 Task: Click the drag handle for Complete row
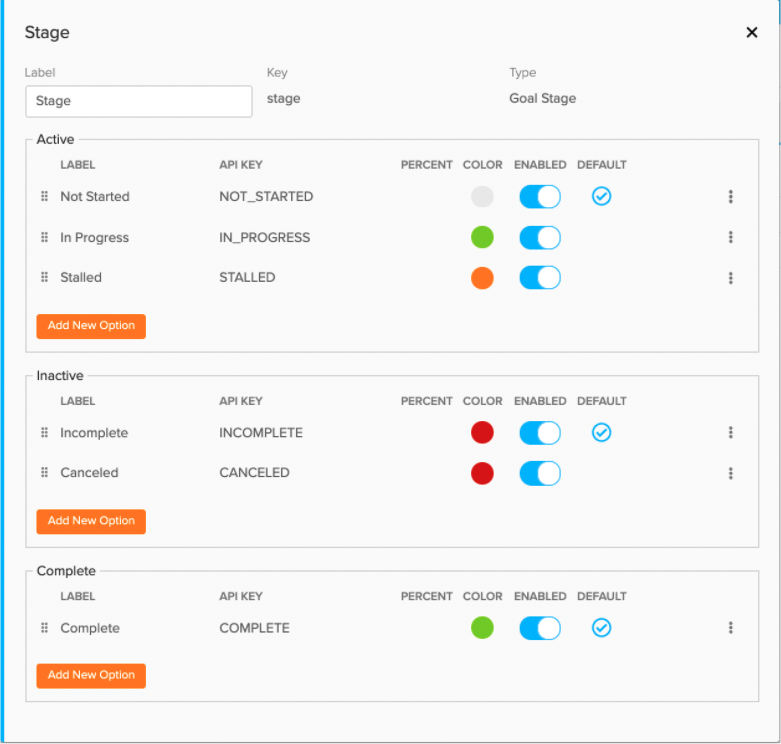[x=44, y=627]
